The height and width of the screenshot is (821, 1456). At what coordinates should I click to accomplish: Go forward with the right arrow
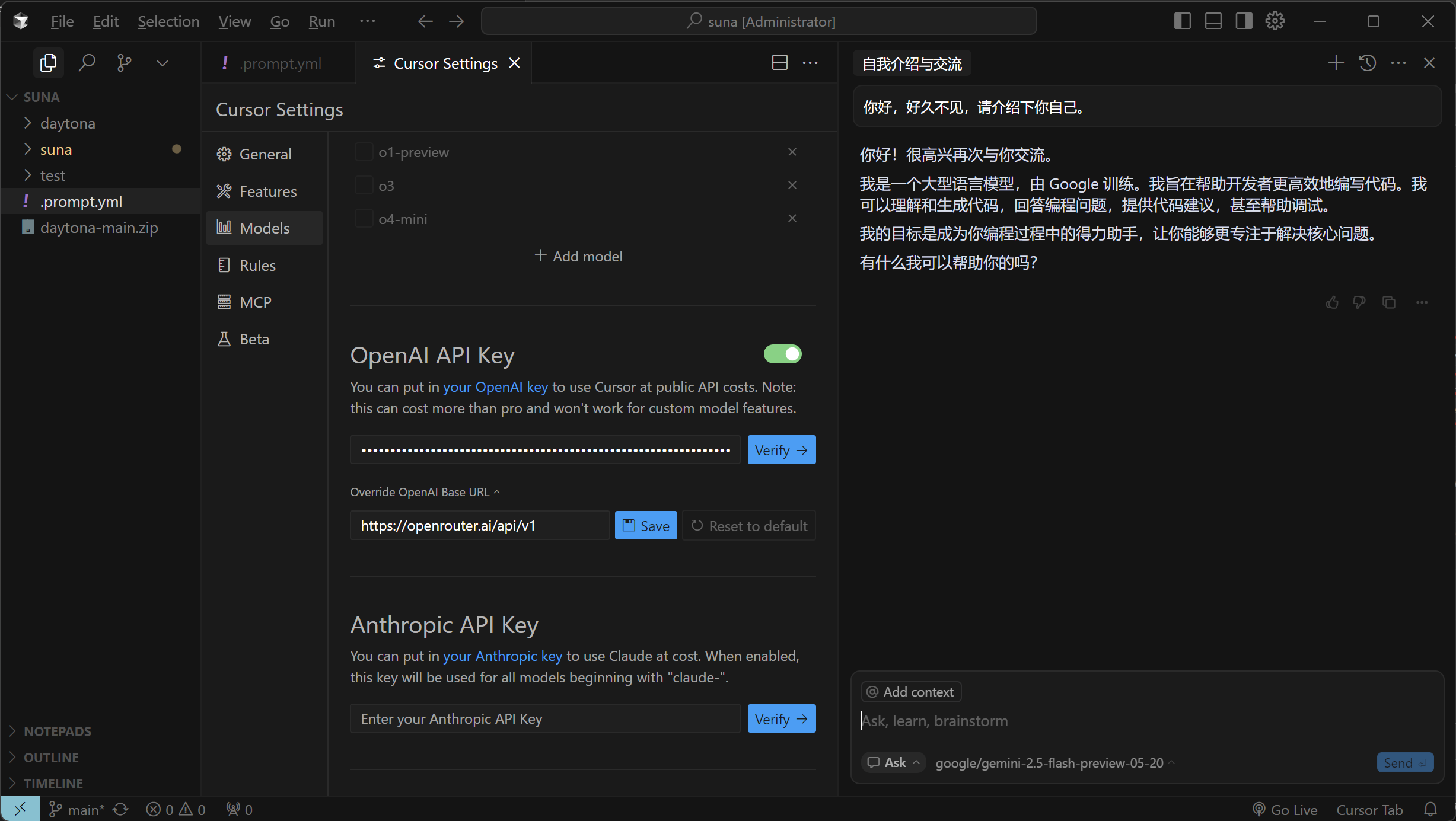point(456,21)
